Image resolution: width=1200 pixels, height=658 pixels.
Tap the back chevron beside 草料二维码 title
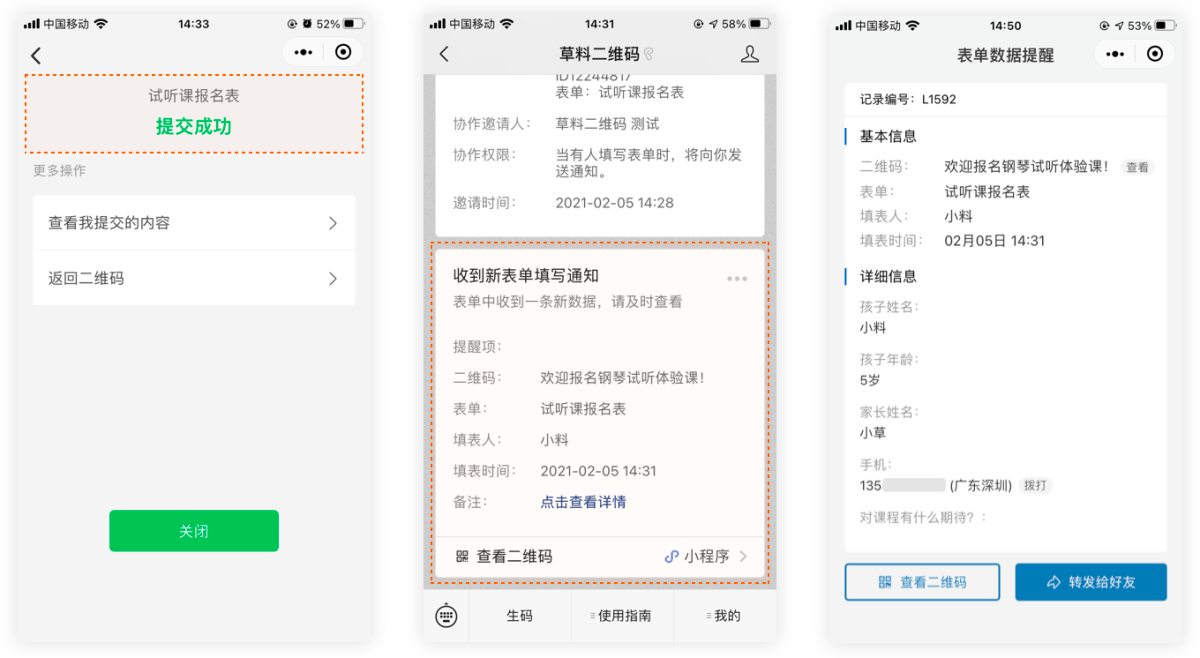tap(444, 54)
